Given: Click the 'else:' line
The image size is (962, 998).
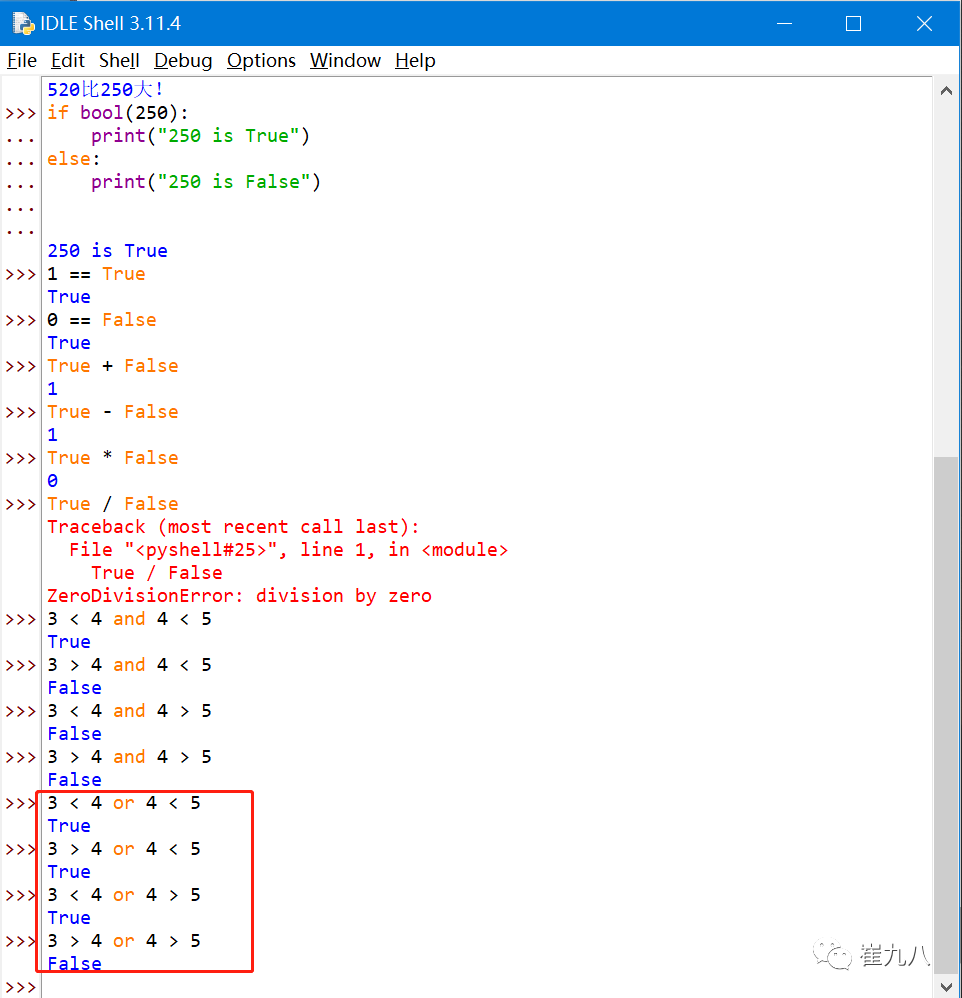Looking at the screenshot, I should (73, 158).
